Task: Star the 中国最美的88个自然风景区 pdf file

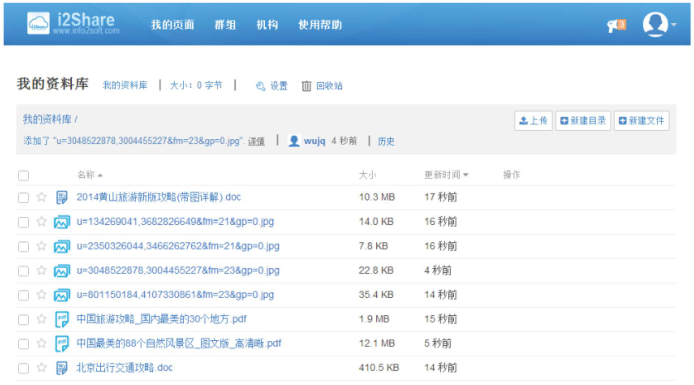Action: pos(42,343)
